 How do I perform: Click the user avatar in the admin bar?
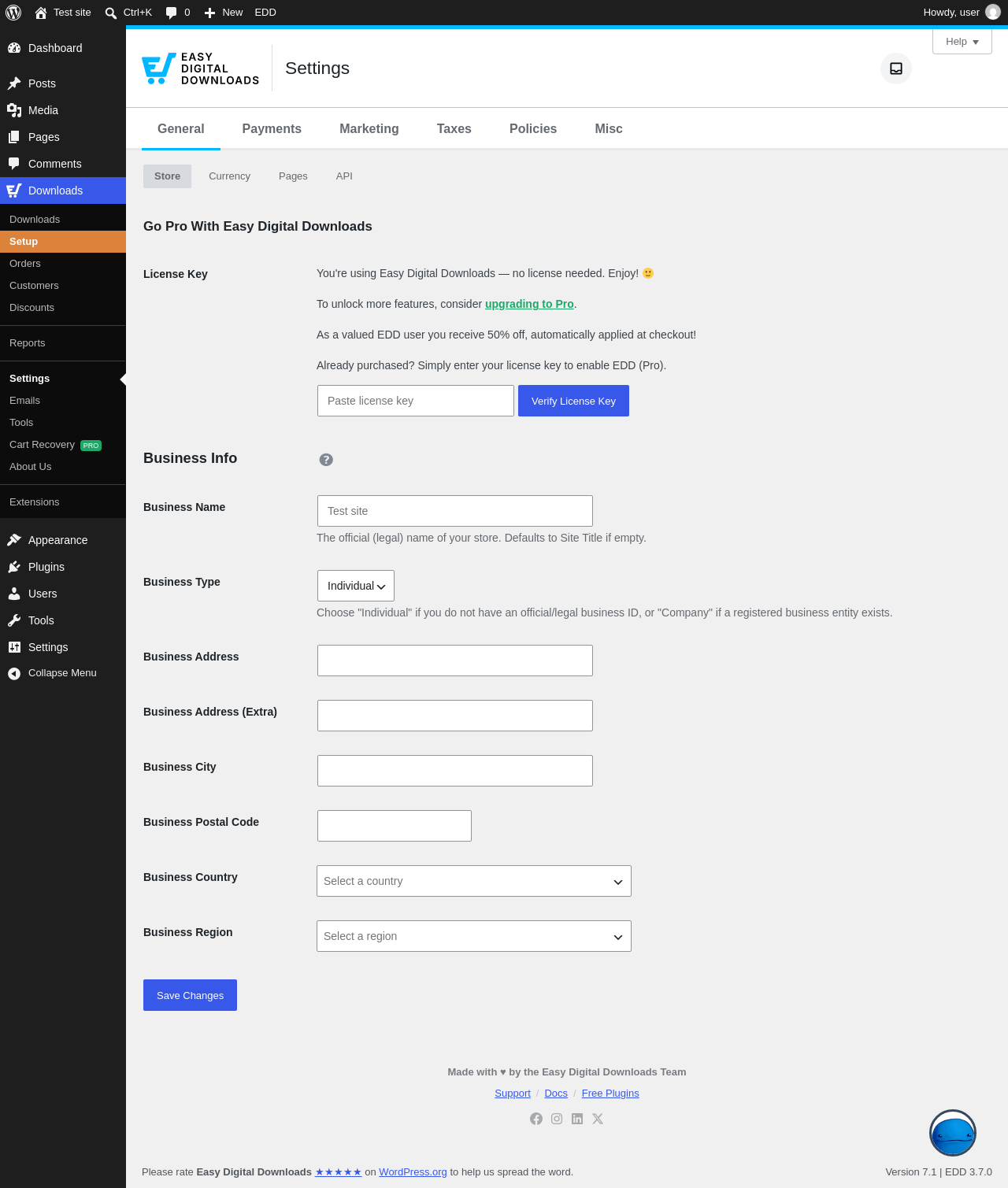click(x=993, y=13)
